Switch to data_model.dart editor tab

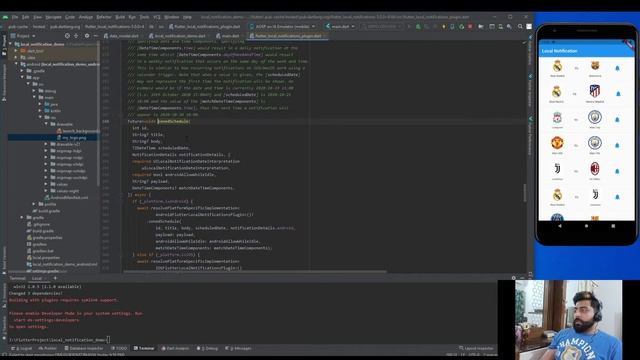(x=121, y=36)
